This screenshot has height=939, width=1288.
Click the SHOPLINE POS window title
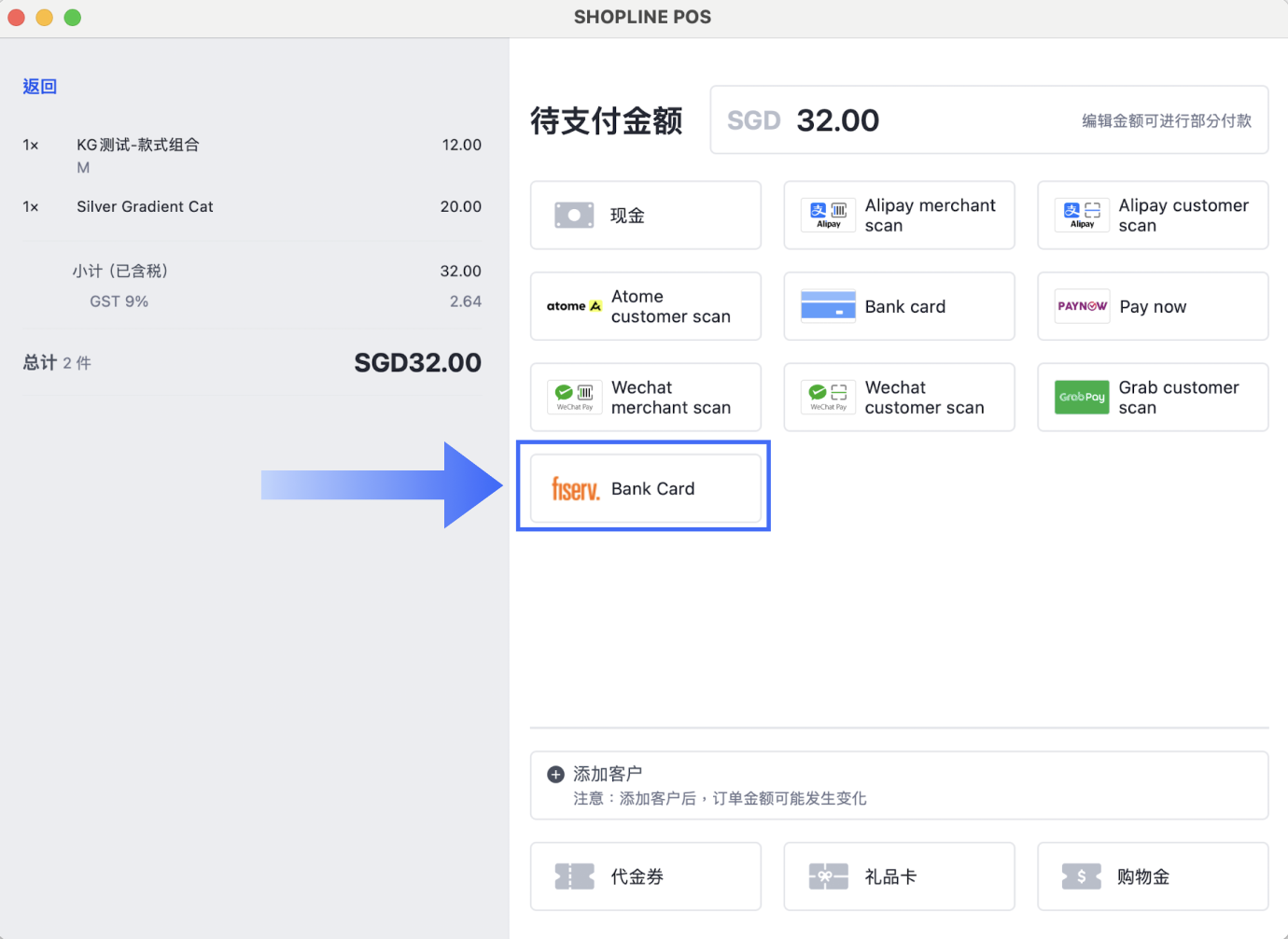click(643, 17)
